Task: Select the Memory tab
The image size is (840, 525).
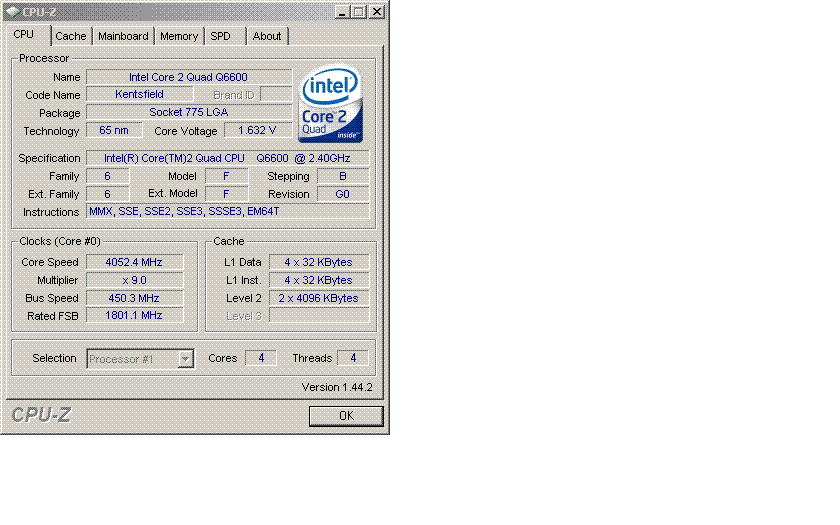Action: coord(179,36)
